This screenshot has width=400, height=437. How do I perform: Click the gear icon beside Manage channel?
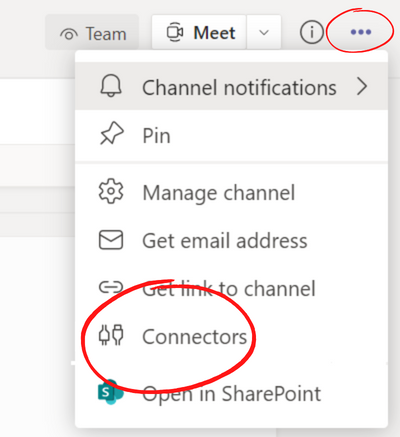[111, 191]
